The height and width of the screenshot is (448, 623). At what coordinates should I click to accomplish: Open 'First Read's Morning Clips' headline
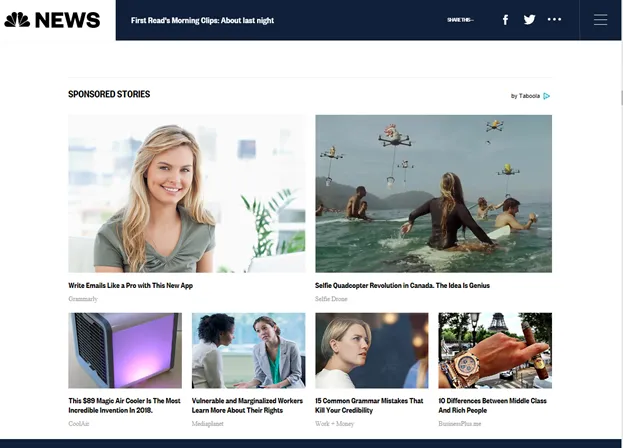(202, 20)
